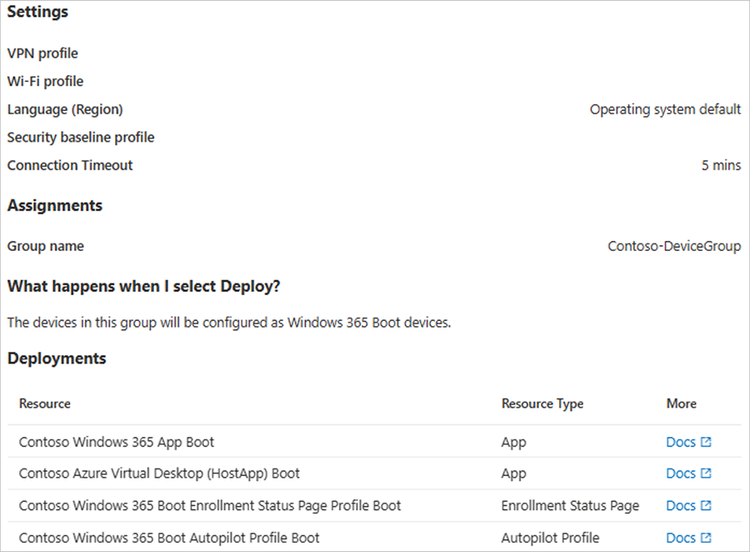Screen dimensions: 750x552
Task: Click the Wi-Fi profile setting label
Action: click(46, 82)
